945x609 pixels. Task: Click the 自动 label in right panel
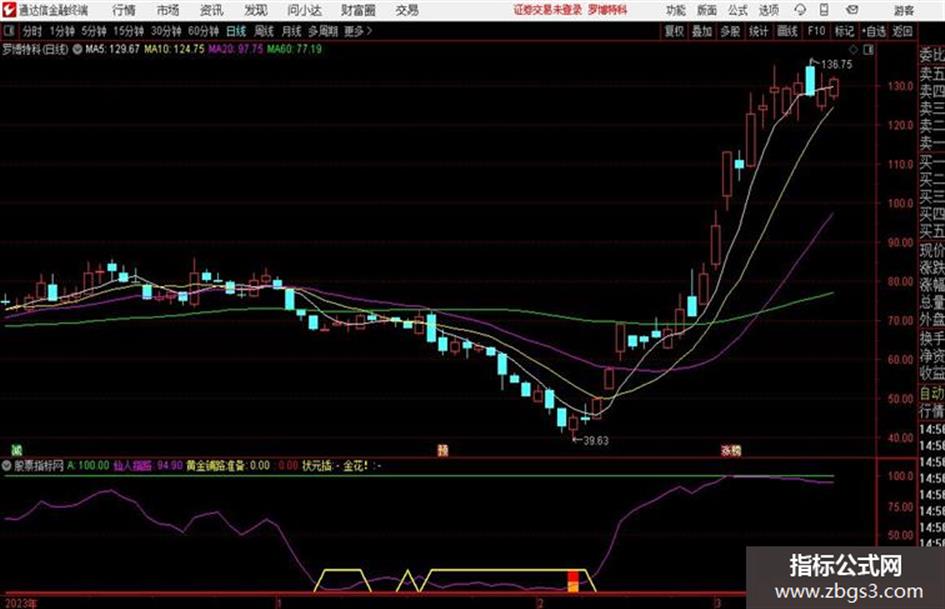[x=932, y=393]
